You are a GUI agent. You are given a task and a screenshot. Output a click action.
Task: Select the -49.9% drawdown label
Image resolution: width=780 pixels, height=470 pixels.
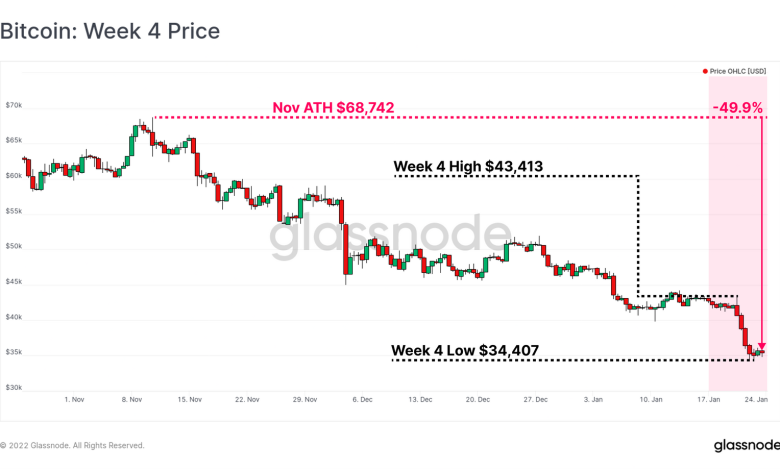[x=737, y=106]
